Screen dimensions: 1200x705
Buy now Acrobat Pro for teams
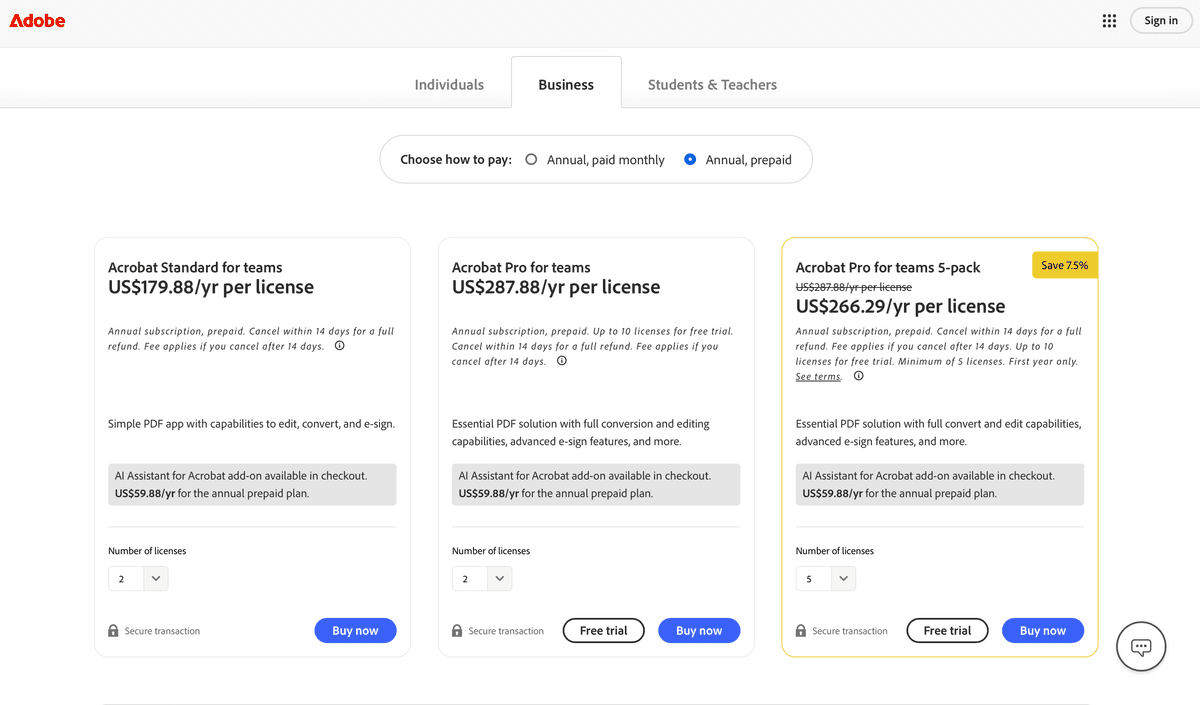coord(698,631)
